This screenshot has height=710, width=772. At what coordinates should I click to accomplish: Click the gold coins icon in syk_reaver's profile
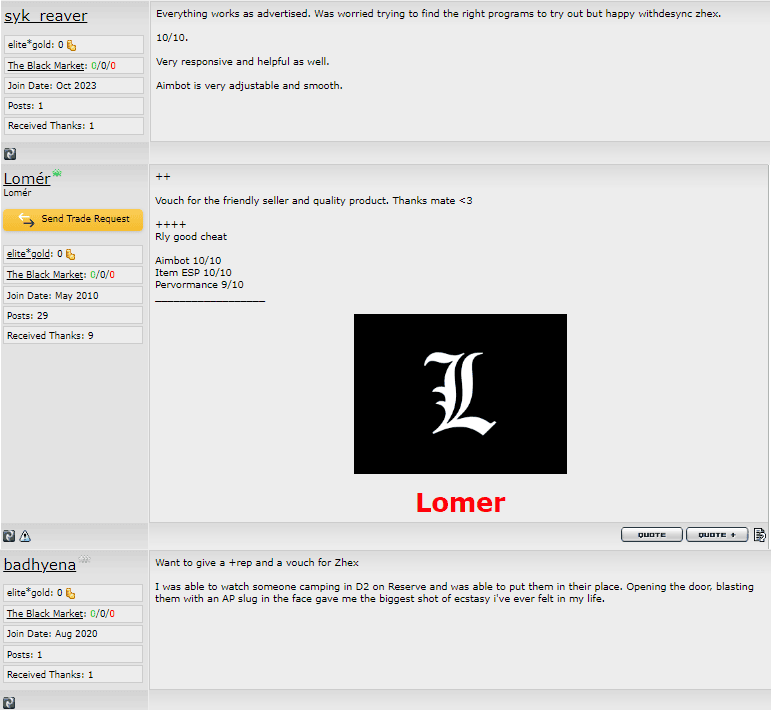point(71,45)
